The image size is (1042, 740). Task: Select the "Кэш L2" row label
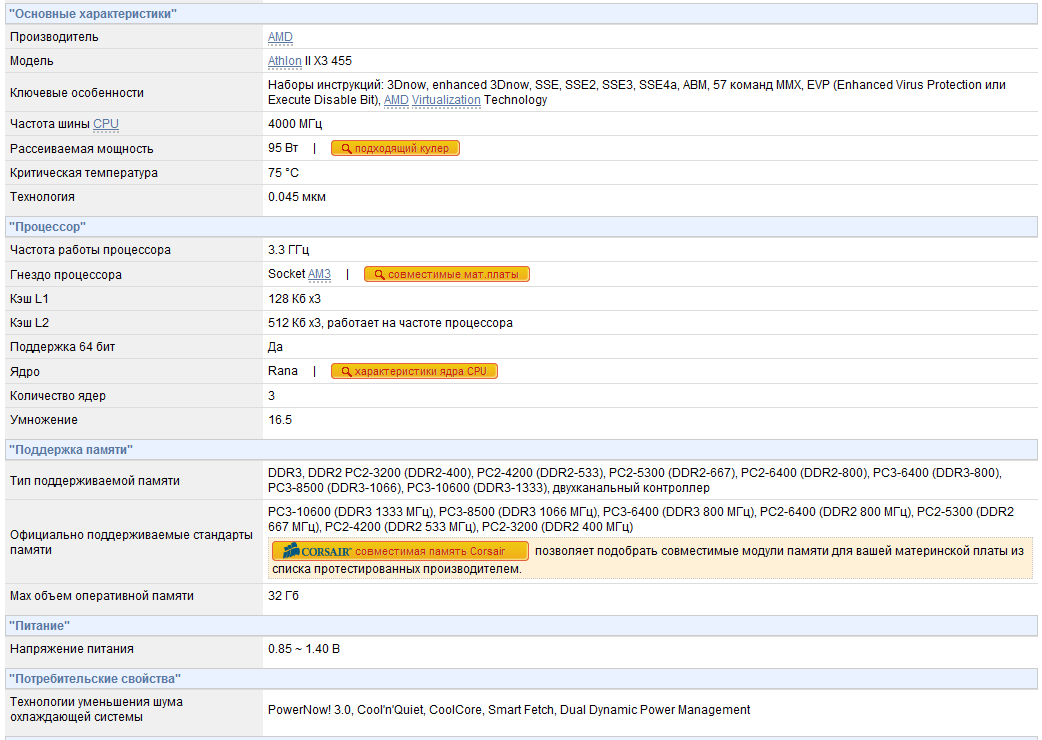pyautogui.click(x=29, y=323)
